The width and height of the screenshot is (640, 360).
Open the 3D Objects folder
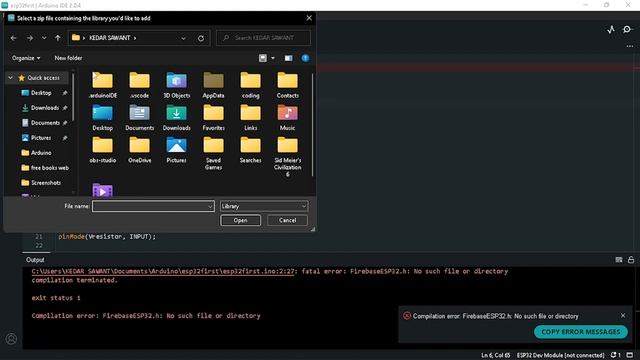[x=176, y=85]
